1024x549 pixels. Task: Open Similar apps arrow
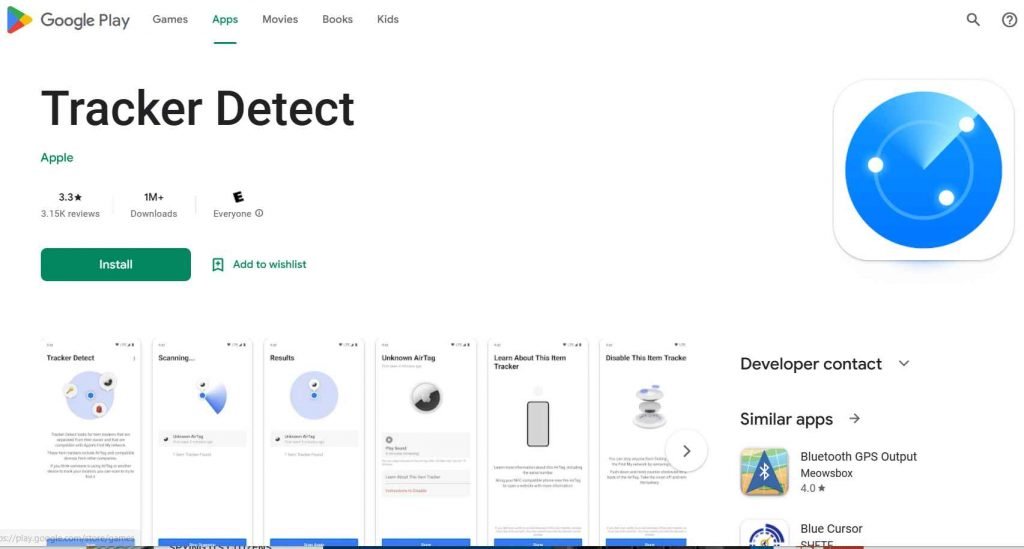[854, 418]
